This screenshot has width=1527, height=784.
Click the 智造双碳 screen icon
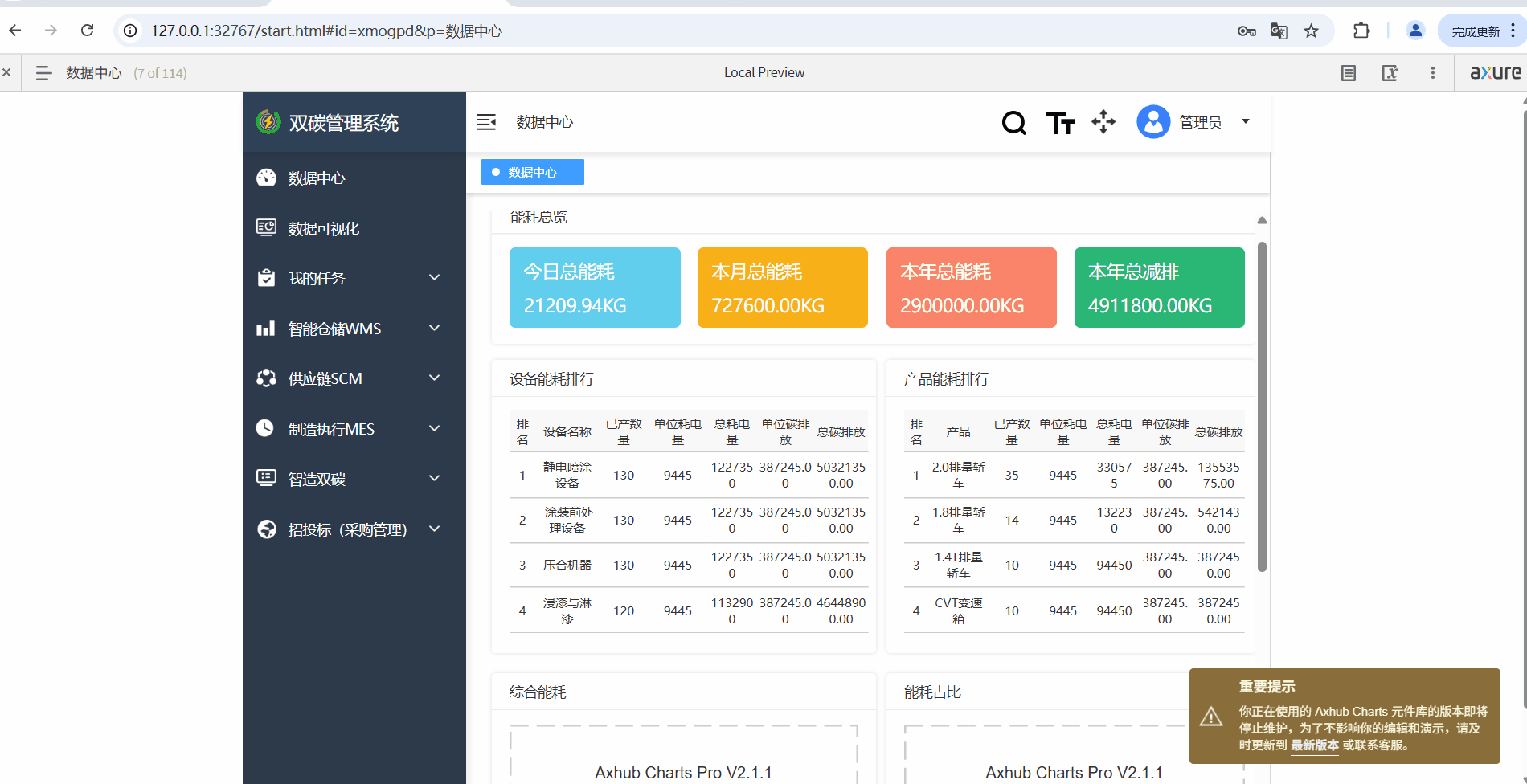(266, 478)
